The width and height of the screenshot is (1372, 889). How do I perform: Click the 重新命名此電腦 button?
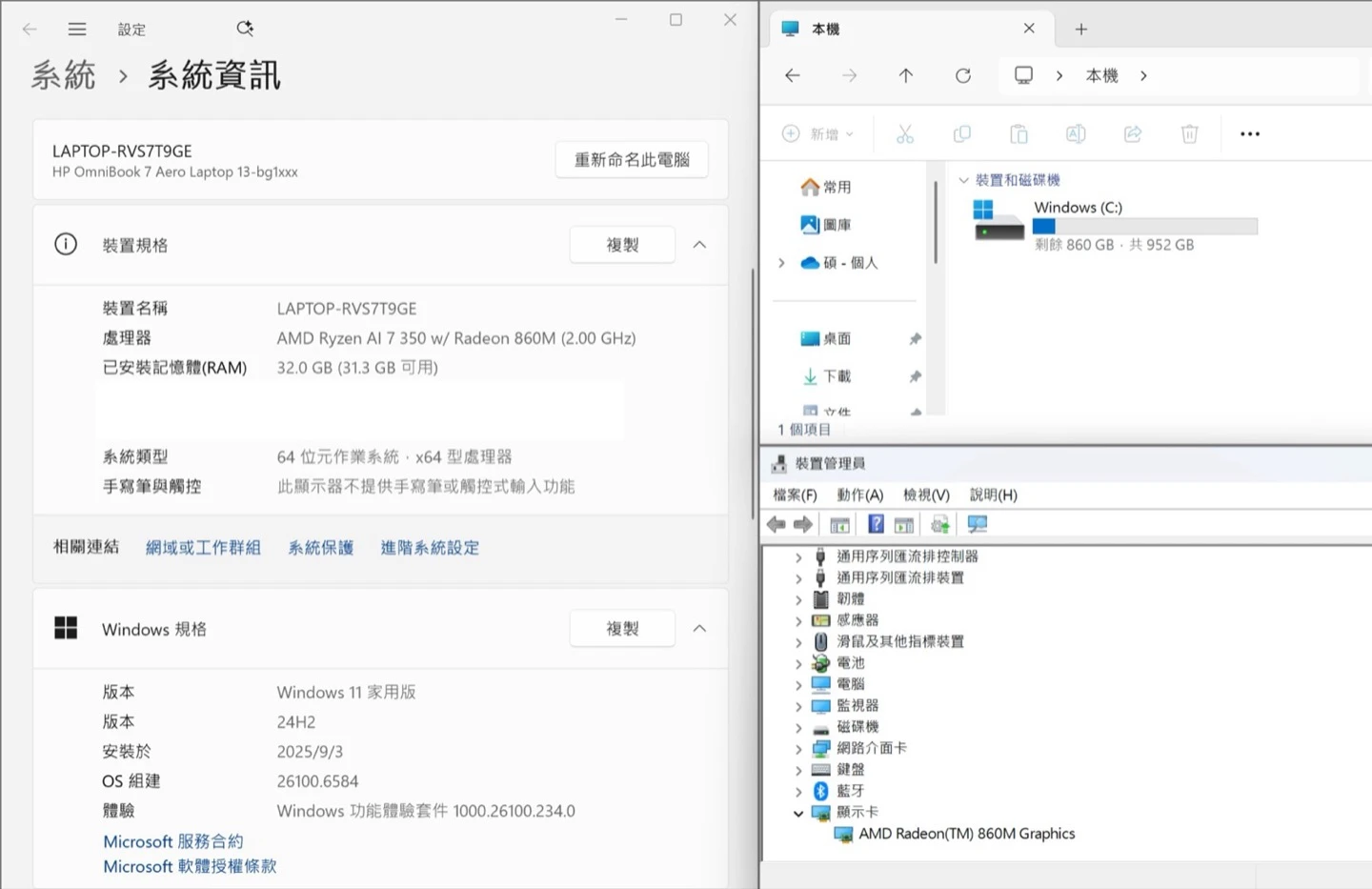click(x=632, y=160)
